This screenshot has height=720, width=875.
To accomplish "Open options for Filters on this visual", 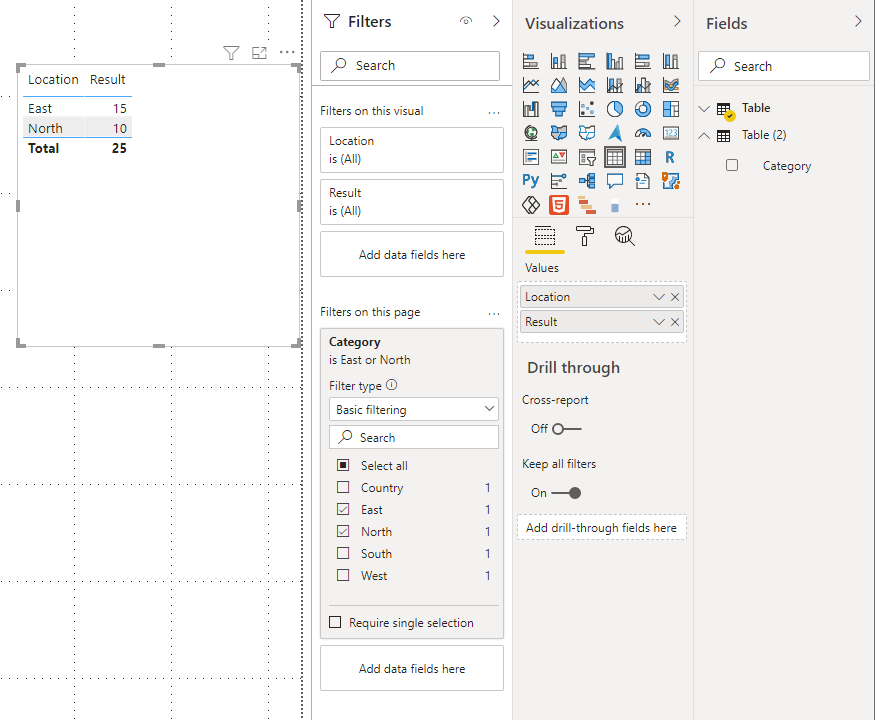I will [494, 113].
